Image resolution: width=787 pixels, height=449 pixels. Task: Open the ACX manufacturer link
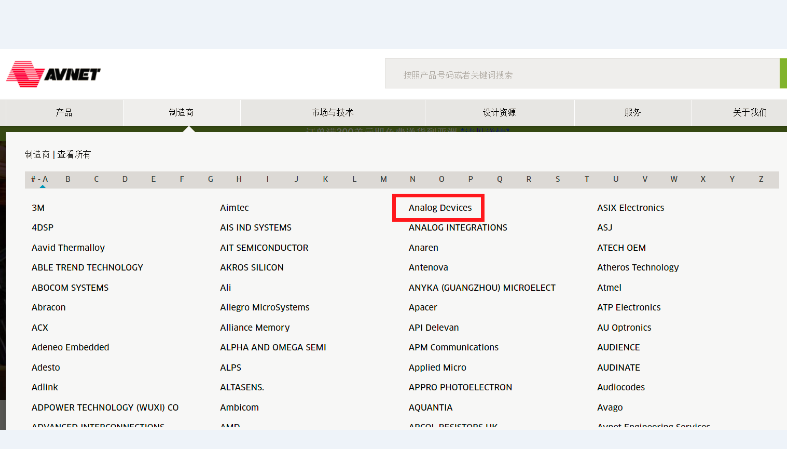(40, 328)
